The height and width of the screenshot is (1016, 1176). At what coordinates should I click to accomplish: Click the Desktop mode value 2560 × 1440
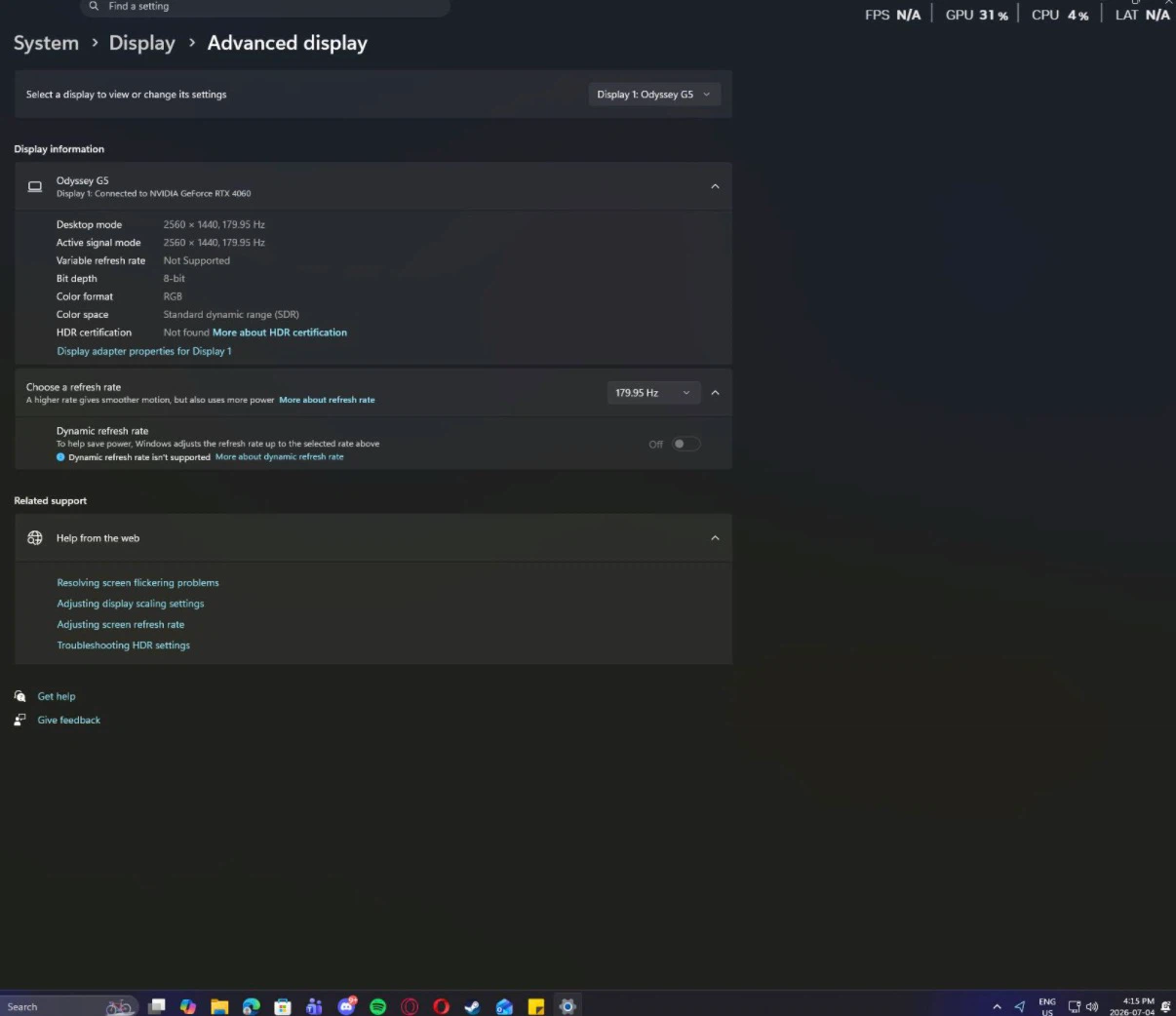[215, 224]
